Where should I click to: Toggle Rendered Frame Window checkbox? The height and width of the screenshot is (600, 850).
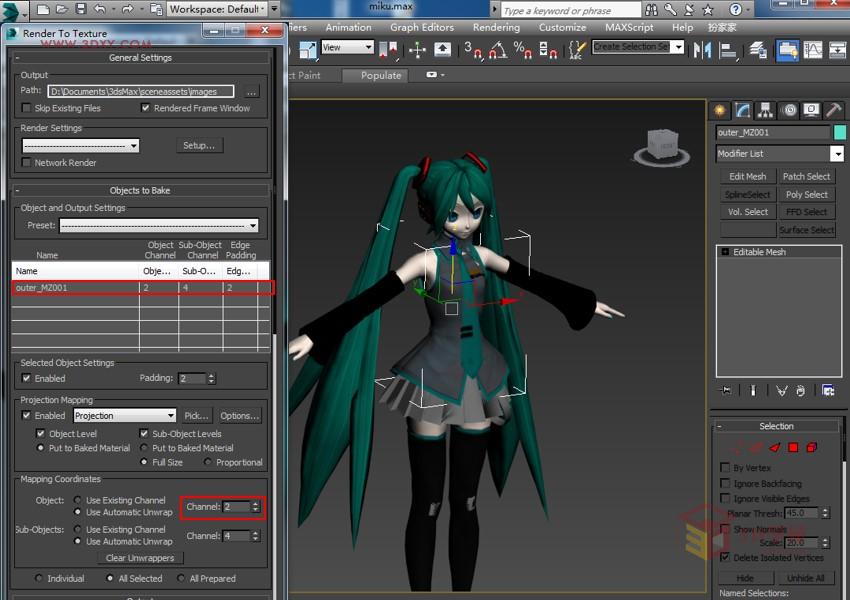click(x=146, y=108)
